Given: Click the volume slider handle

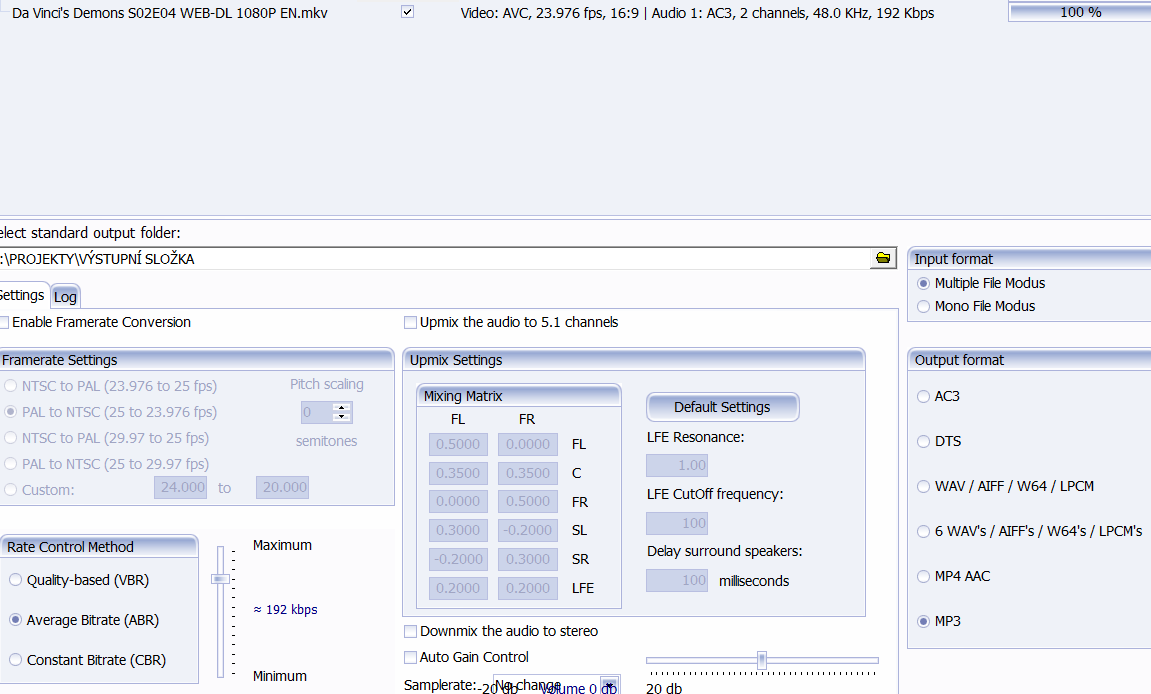Looking at the screenshot, I should point(762,659).
